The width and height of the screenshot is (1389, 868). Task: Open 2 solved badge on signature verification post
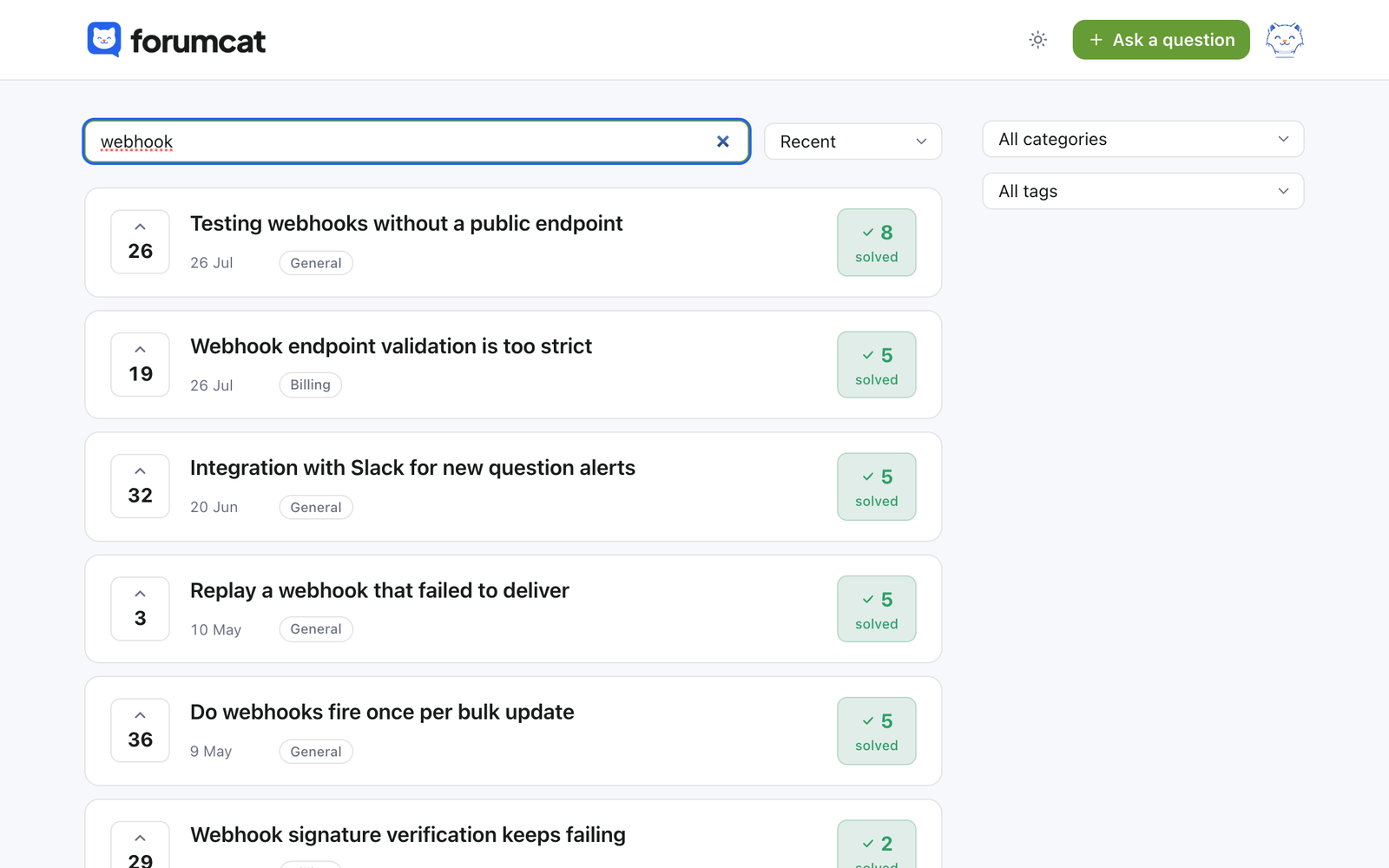click(x=876, y=845)
